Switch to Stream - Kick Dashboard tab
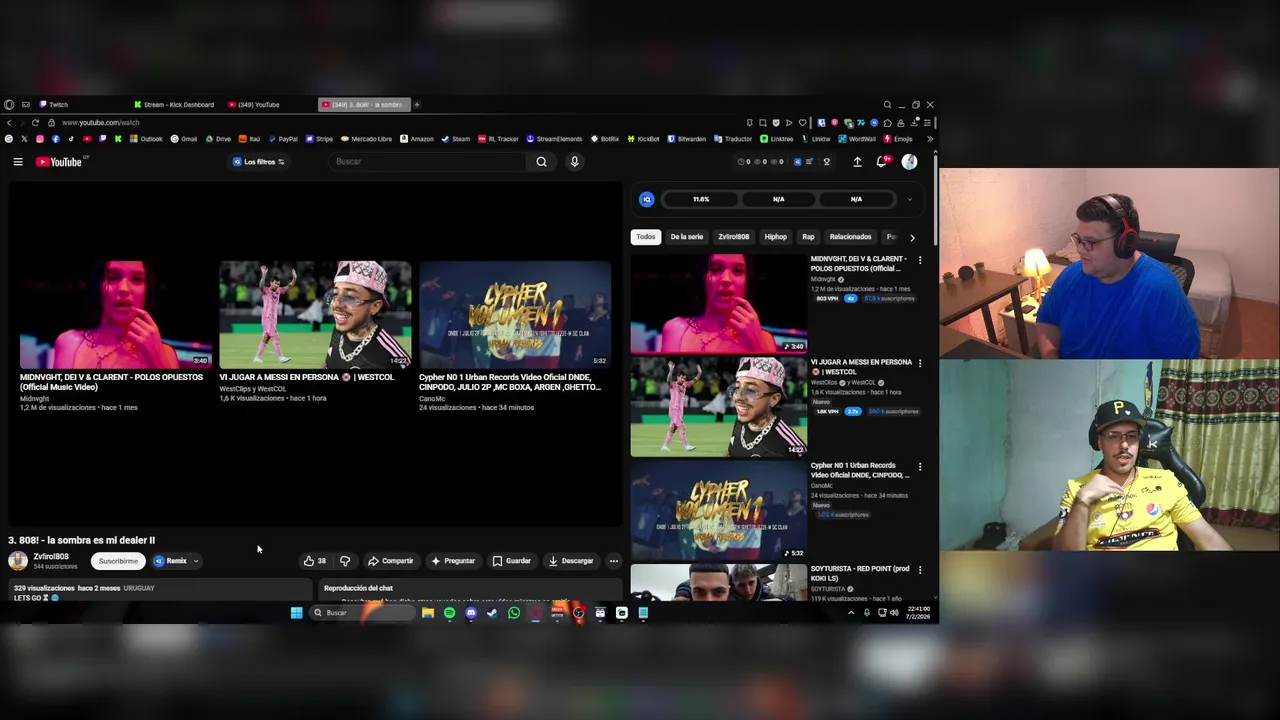 coord(175,104)
